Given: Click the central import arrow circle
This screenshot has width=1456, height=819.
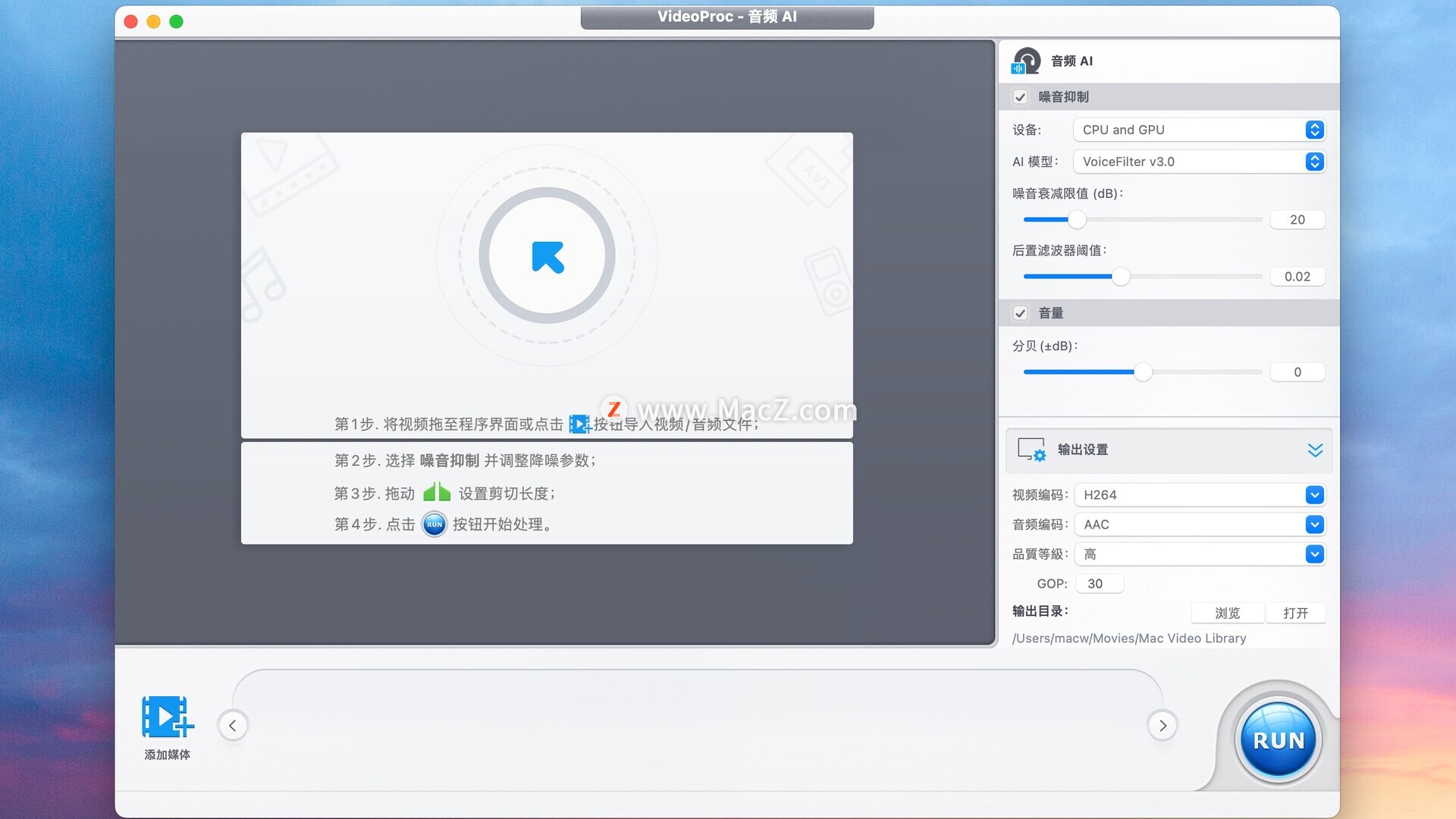Looking at the screenshot, I should pyautogui.click(x=547, y=256).
